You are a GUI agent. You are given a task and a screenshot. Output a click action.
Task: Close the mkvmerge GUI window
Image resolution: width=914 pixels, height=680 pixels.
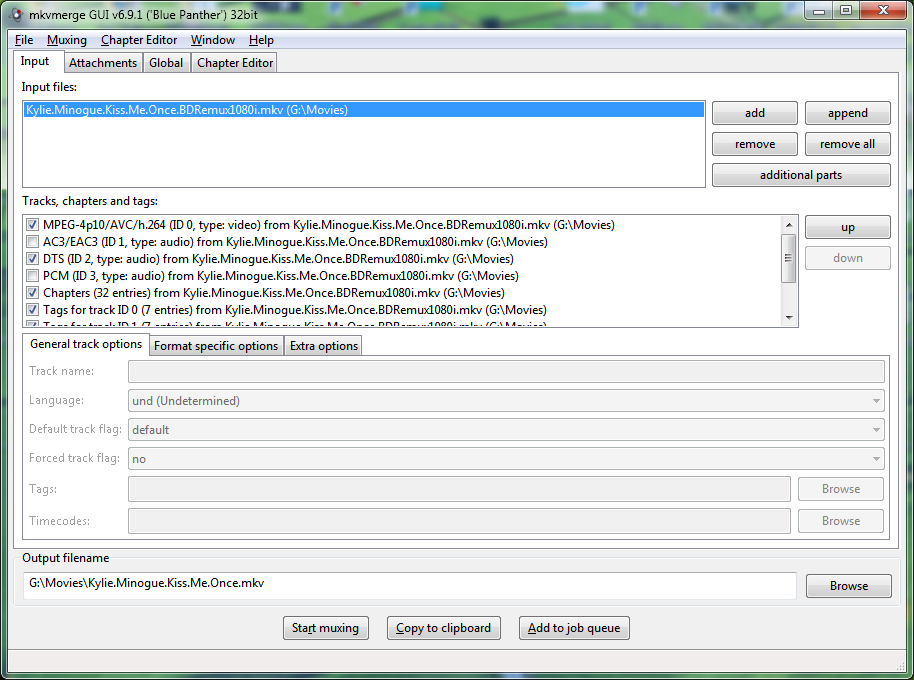coord(883,10)
